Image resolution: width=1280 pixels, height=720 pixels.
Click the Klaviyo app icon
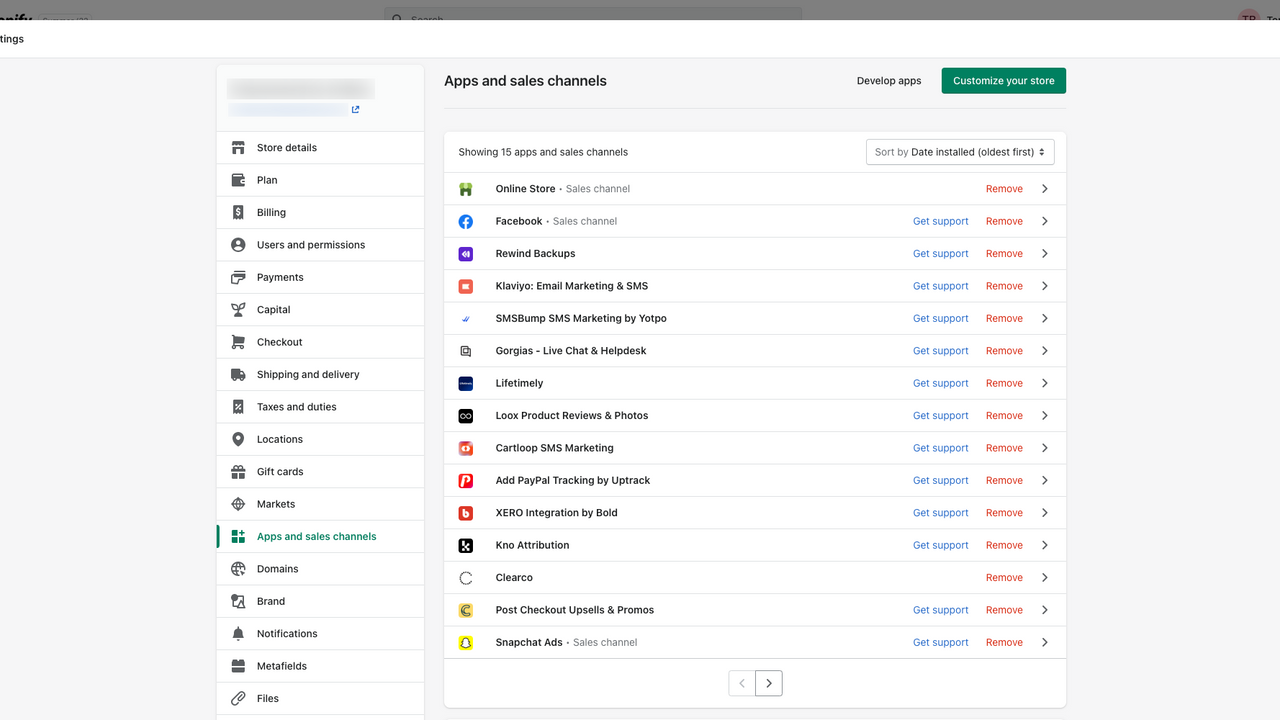[x=466, y=286]
